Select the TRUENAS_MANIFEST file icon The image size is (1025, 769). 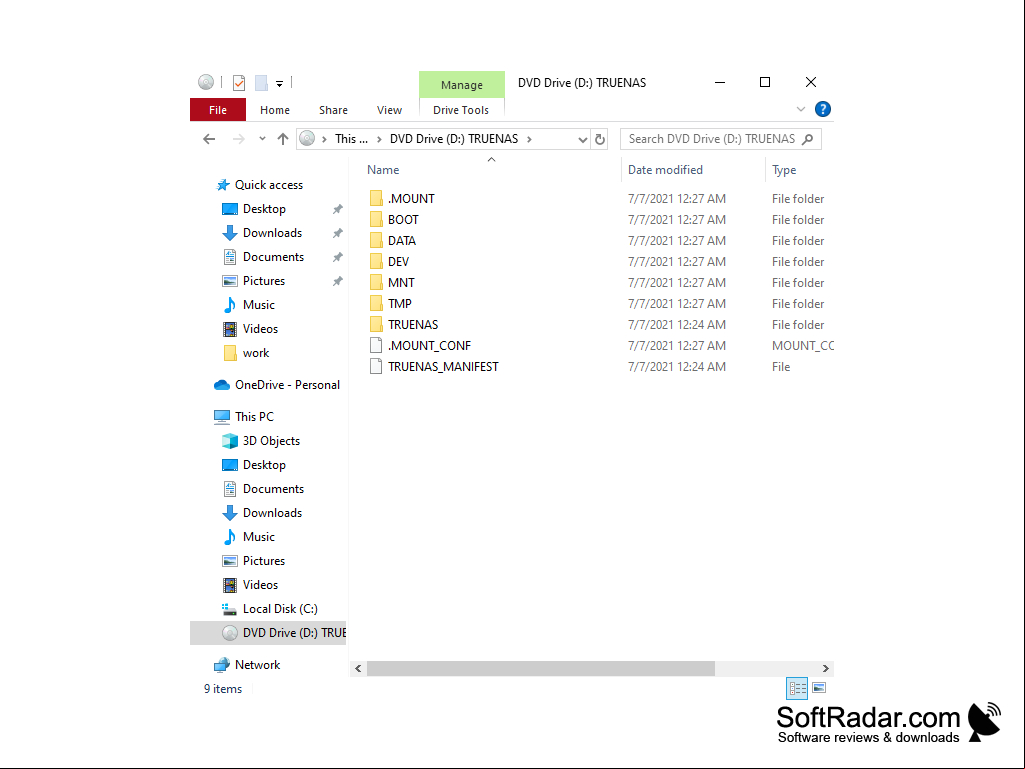point(376,366)
